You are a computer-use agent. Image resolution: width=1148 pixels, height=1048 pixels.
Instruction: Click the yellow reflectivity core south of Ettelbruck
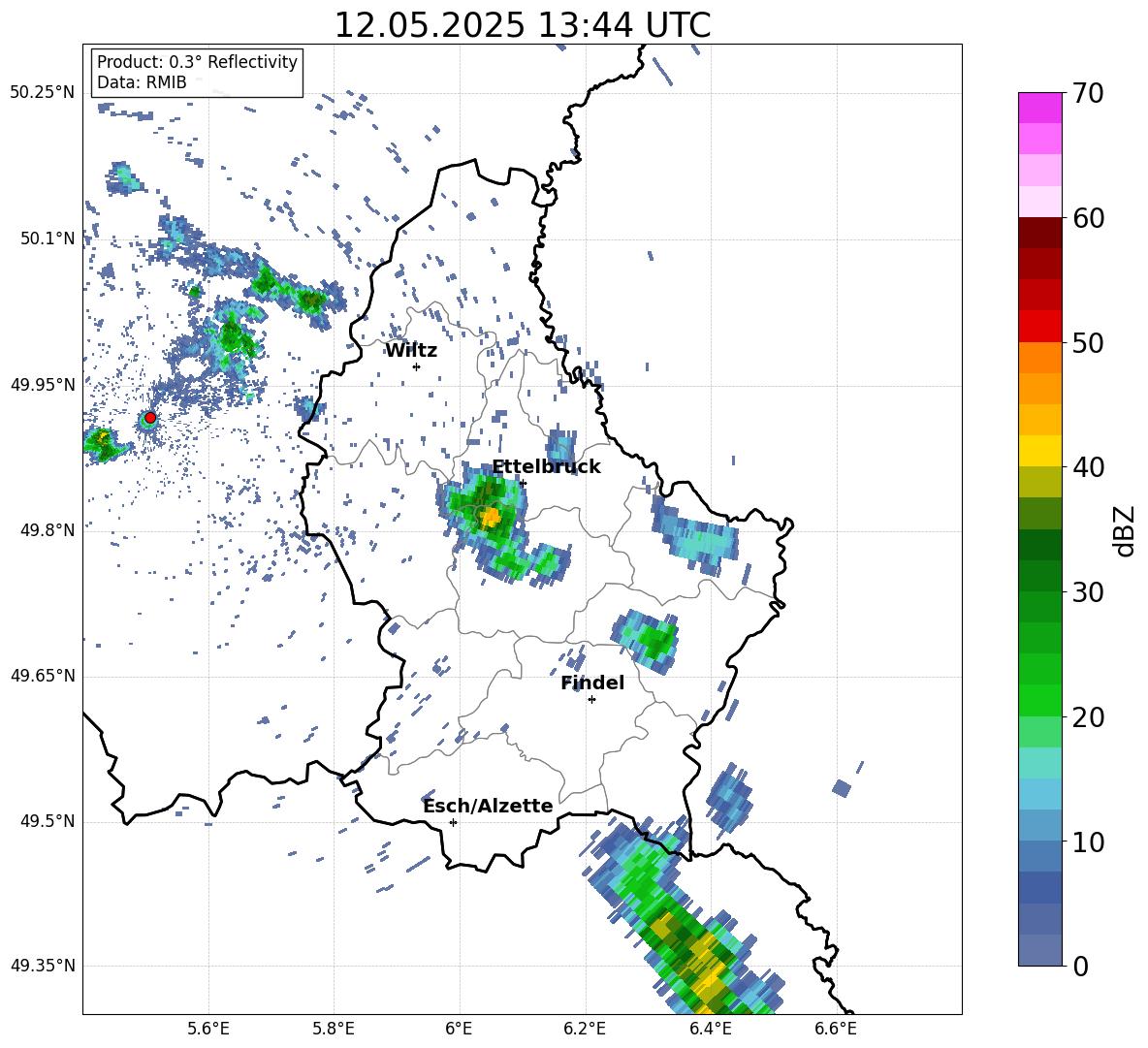point(492,518)
